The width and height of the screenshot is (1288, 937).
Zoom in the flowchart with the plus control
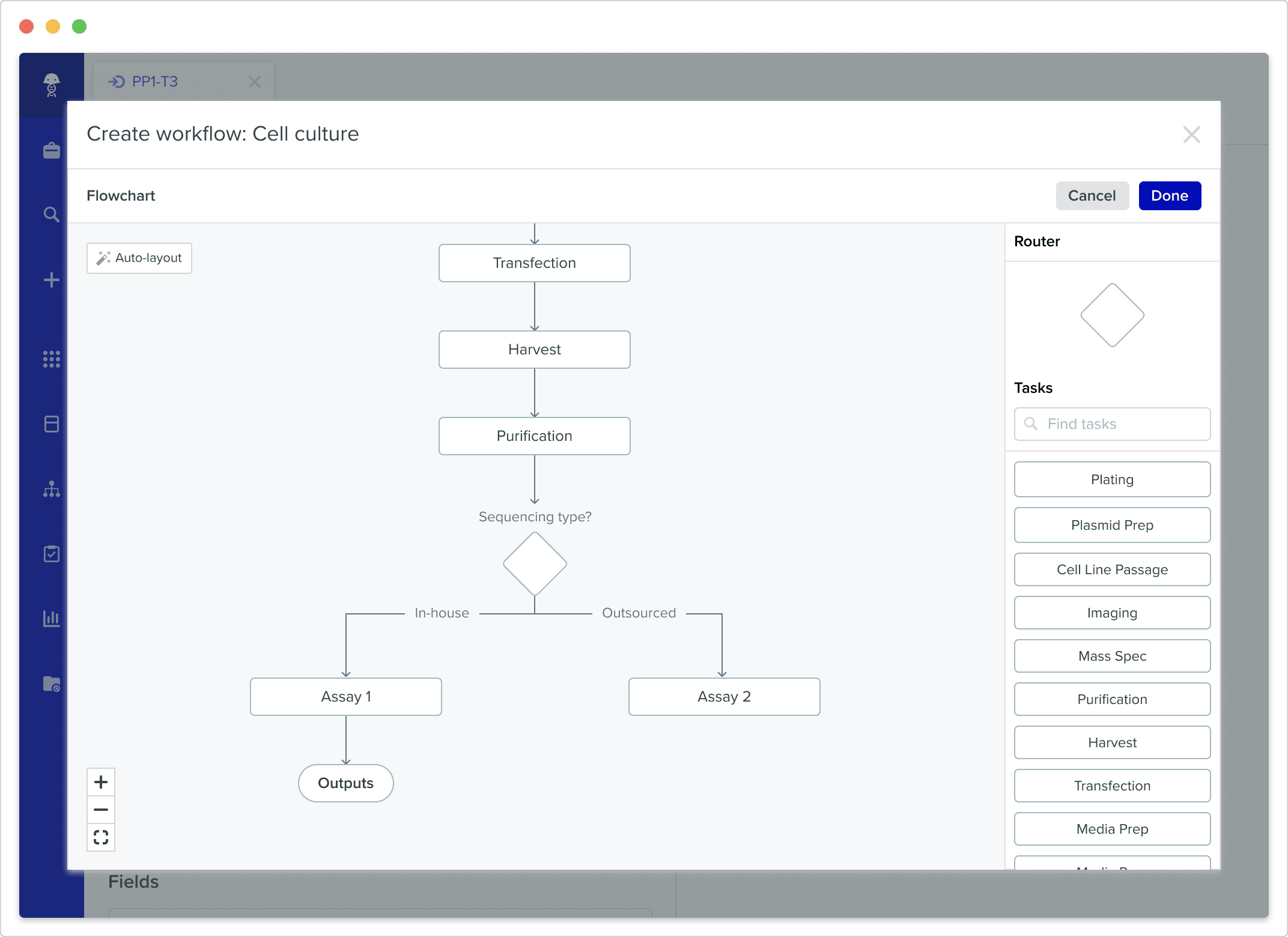(x=101, y=782)
